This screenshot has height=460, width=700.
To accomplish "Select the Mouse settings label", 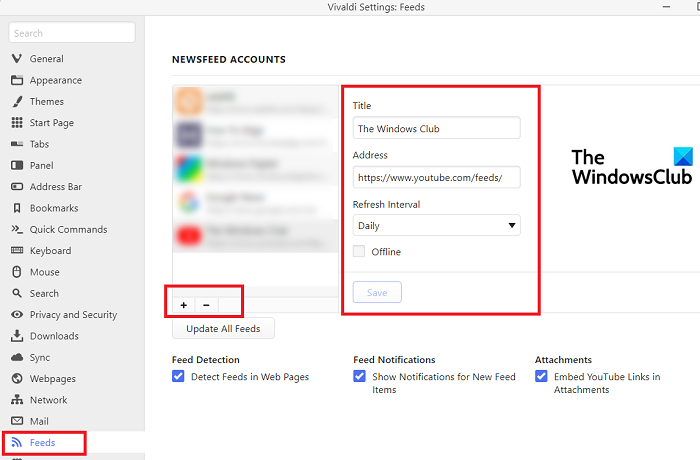I will [x=45, y=272].
